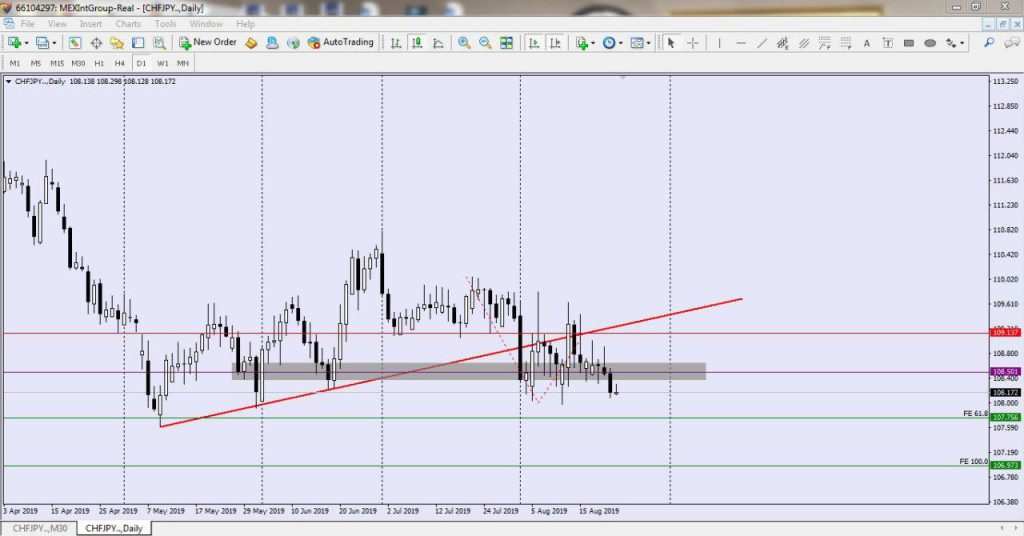
Task: Zoom out on the chart
Action: (485, 43)
